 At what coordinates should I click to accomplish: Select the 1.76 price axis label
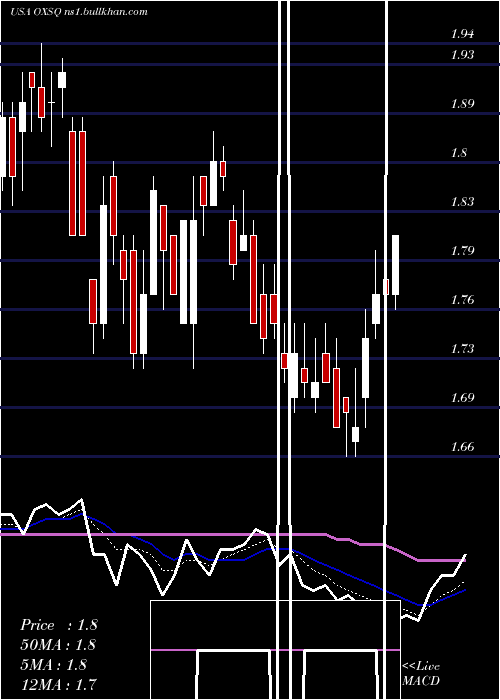click(462, 300)
